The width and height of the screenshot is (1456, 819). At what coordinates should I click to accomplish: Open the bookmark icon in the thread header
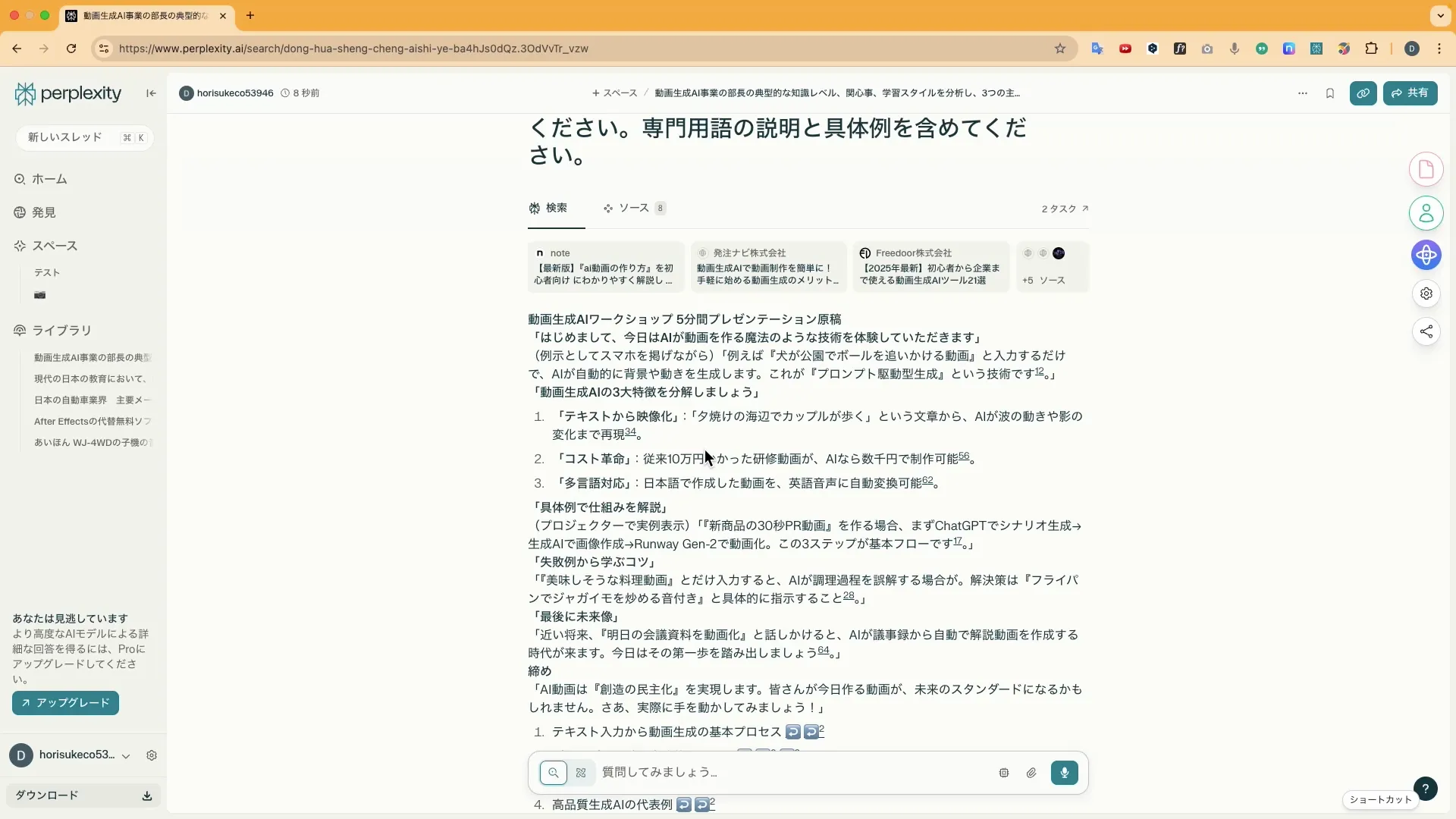(1330, 93)
